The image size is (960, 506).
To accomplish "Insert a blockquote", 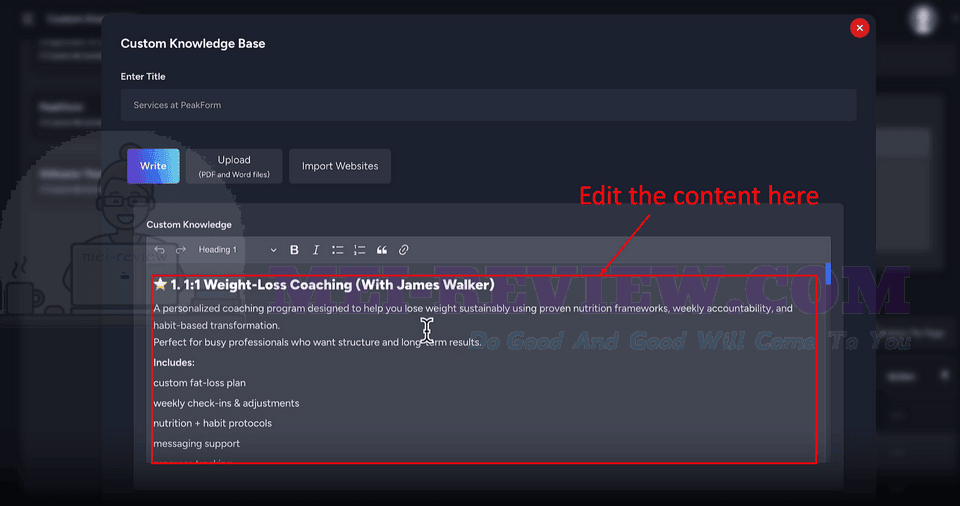I will [x=381, y=250].
